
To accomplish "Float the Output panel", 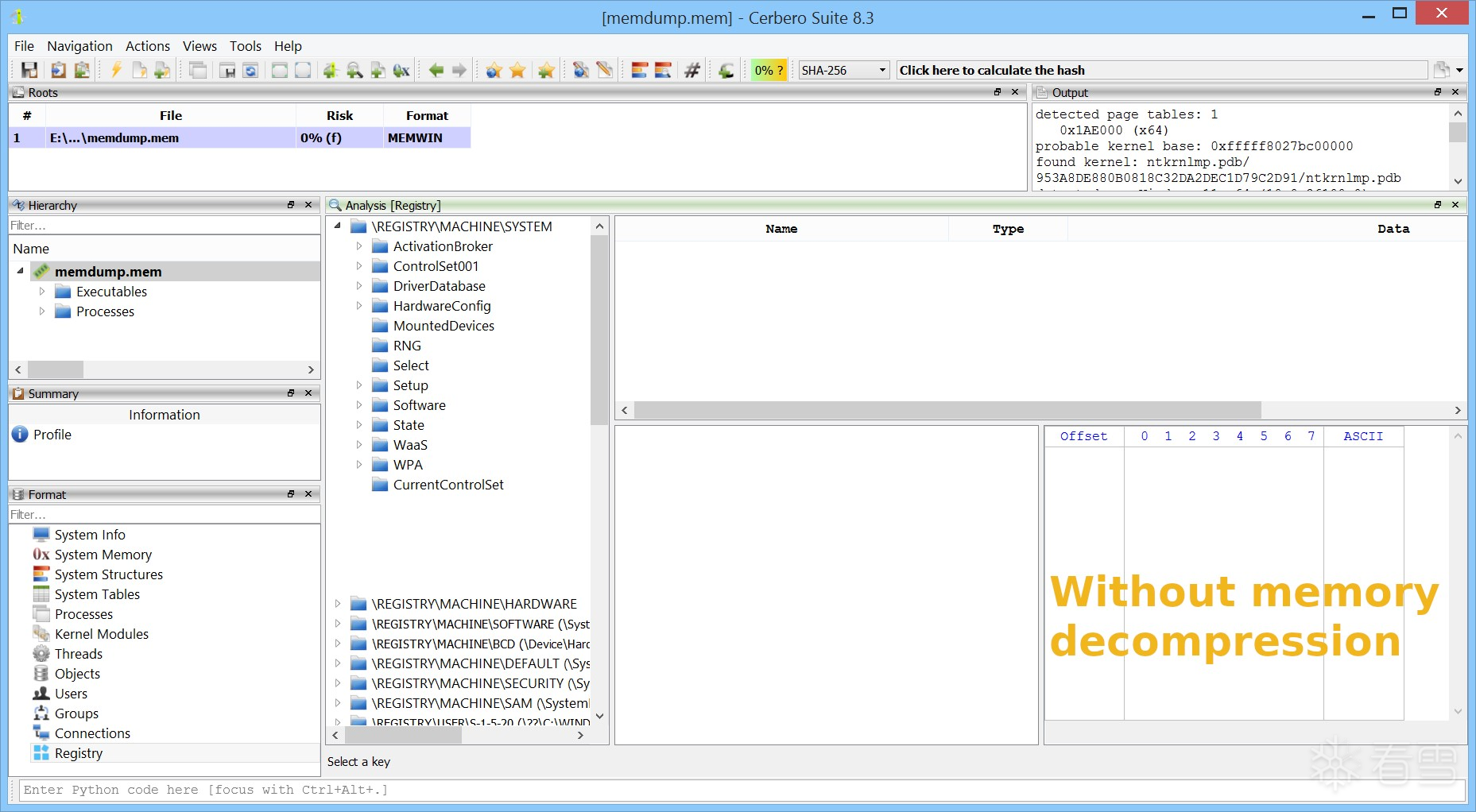I will click(1437, 92).
